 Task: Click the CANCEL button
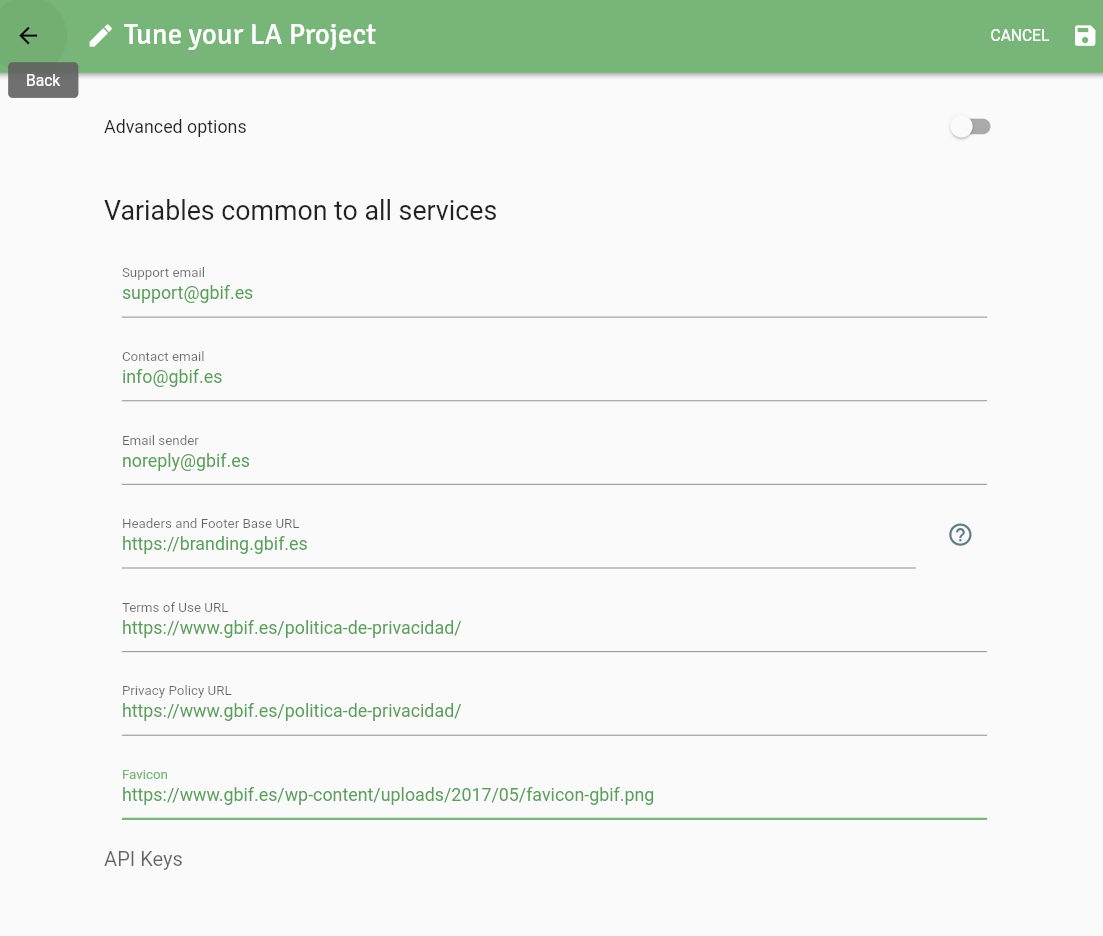1019,36
